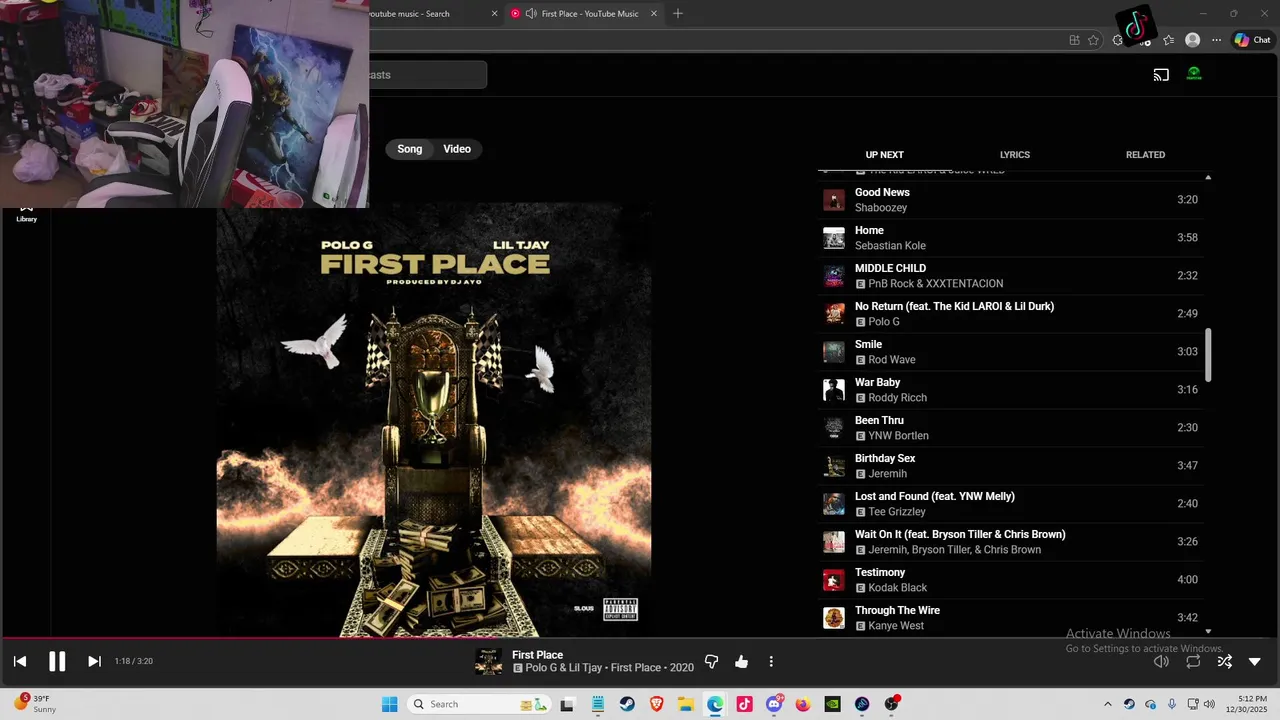Screen dimensions: 1280x720
Task: Click the Through The Wire thumbnail
Action: coord(833,618)
